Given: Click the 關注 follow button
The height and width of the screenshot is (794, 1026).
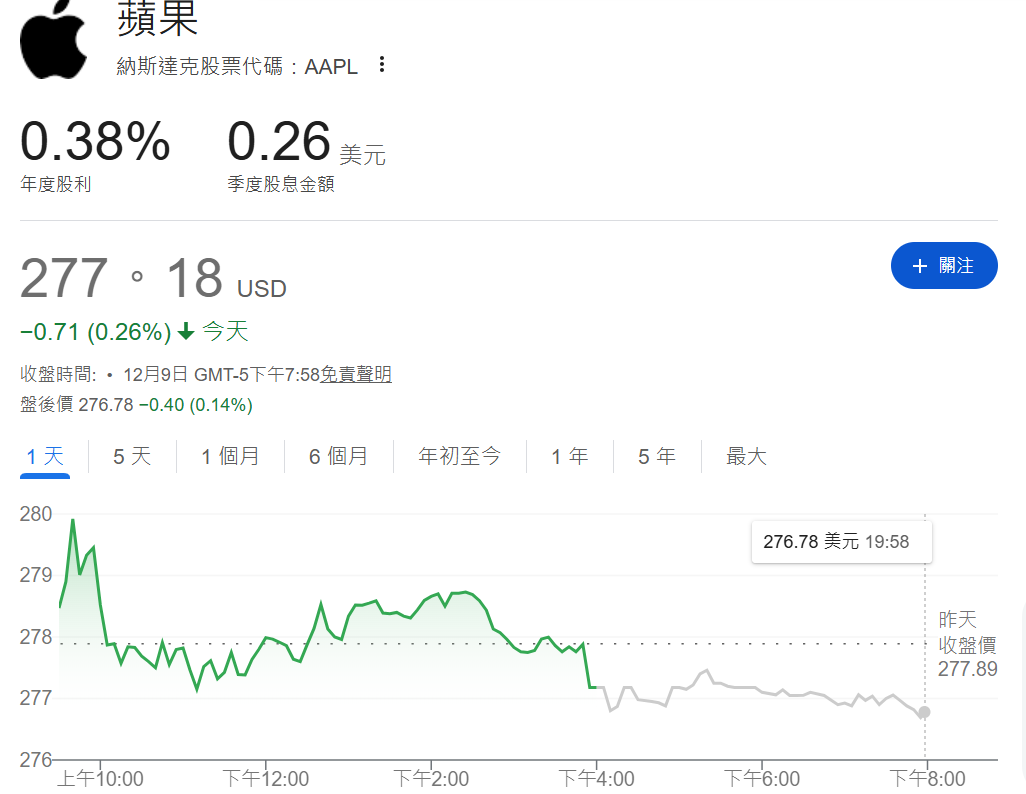Looking at the screenshot, I should tap(944, 265).
